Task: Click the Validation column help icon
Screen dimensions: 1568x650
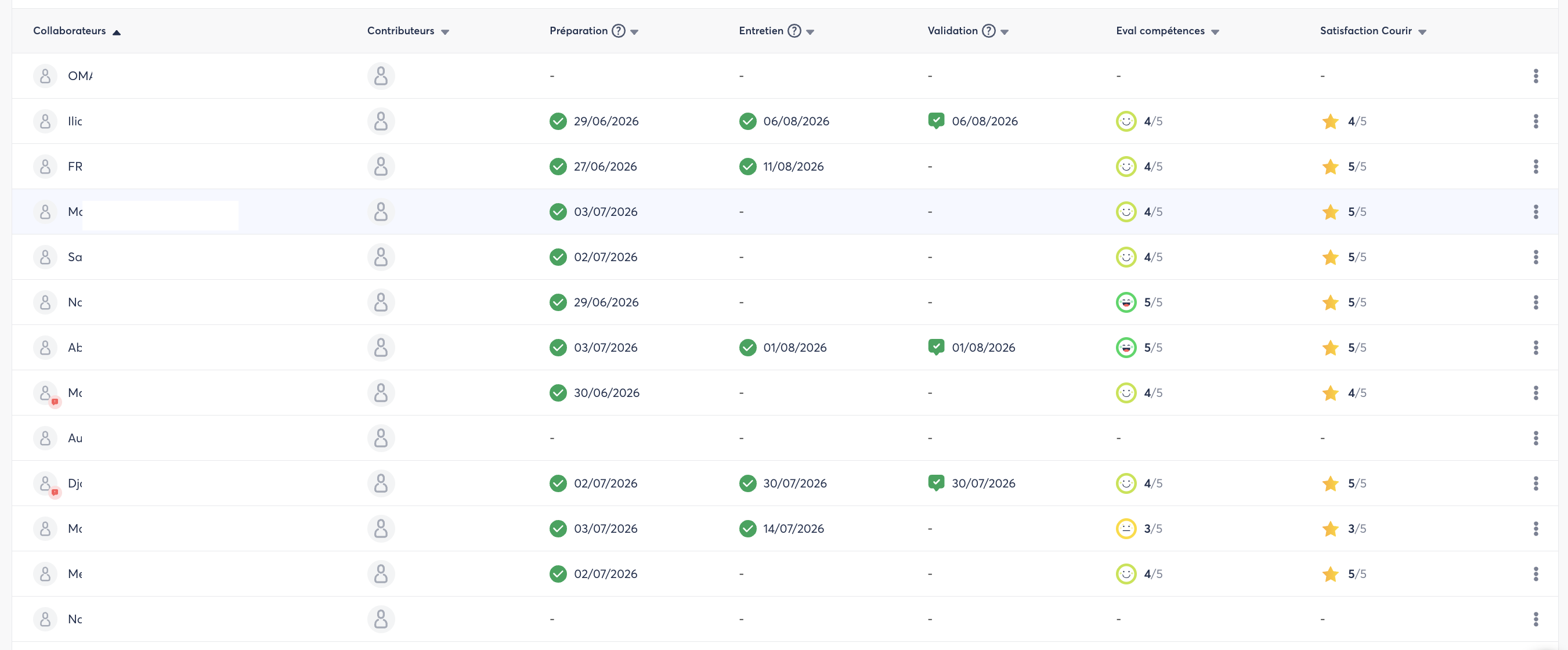Action: coord(989,31)
